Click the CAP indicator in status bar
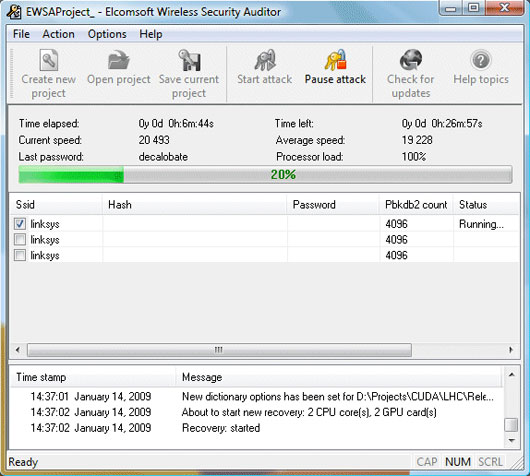Viewport: 530px width, 476px height. click(427, 462)
